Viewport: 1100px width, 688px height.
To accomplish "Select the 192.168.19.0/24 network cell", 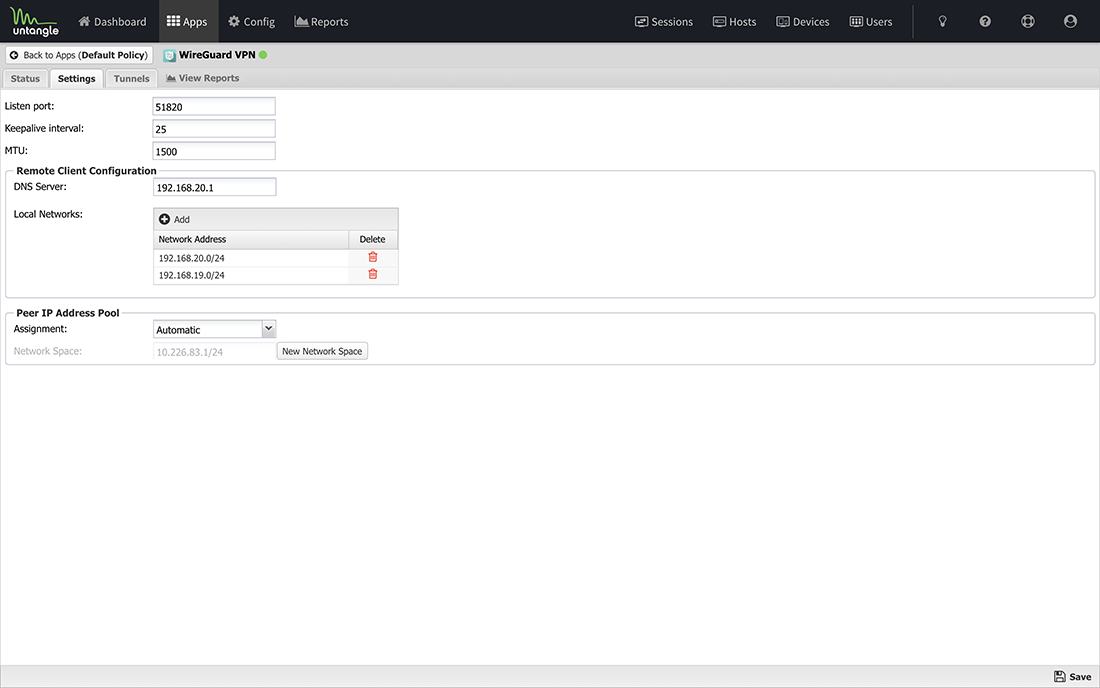I will click(x=251, y=276).
